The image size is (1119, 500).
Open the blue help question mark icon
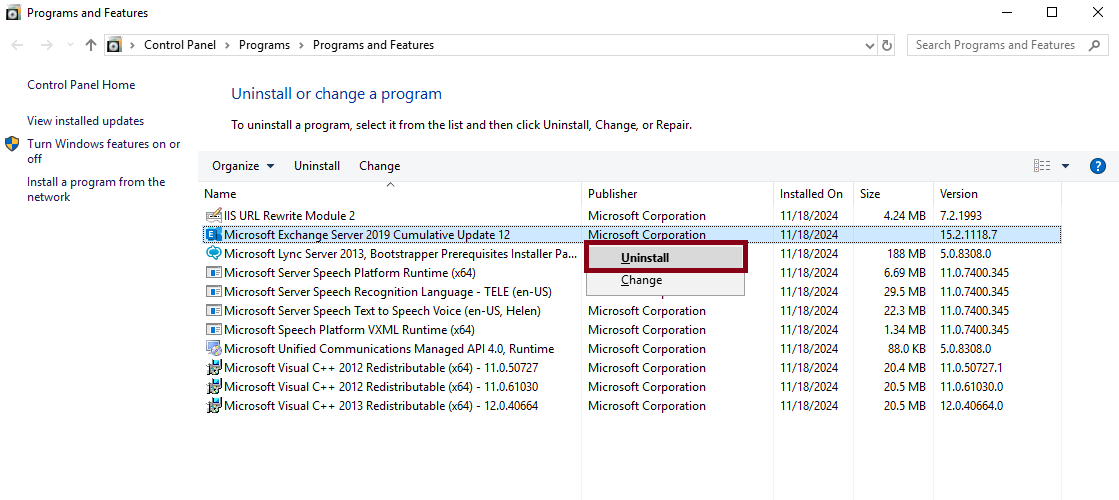pyautogui.click(x=1098, y=166)
